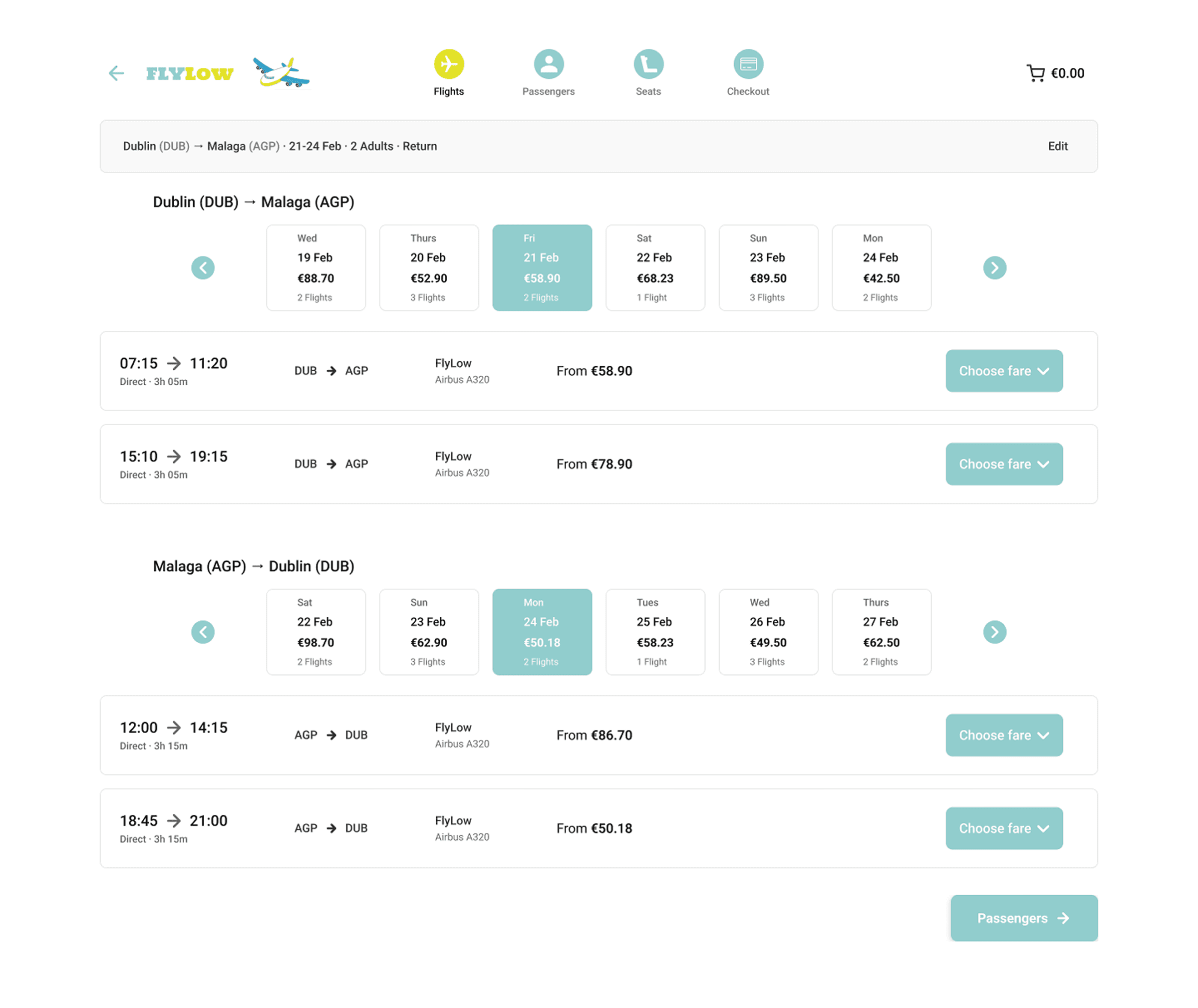This screenshot has width=1198, height=1008.
Task: Show earlier outbound dates with left arrow
Action: (203, 267)
